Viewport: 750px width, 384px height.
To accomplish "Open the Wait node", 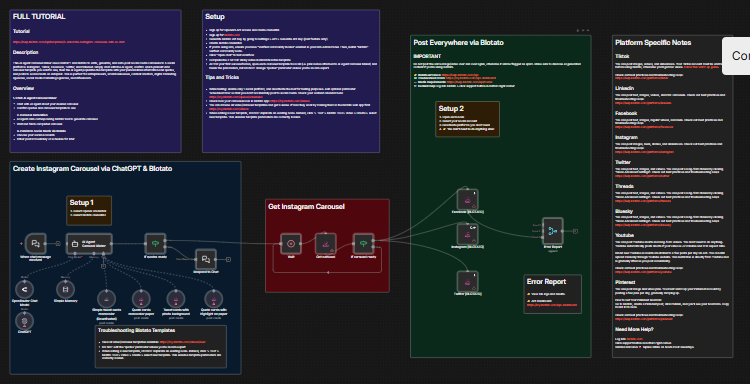I will coord(290,244).
